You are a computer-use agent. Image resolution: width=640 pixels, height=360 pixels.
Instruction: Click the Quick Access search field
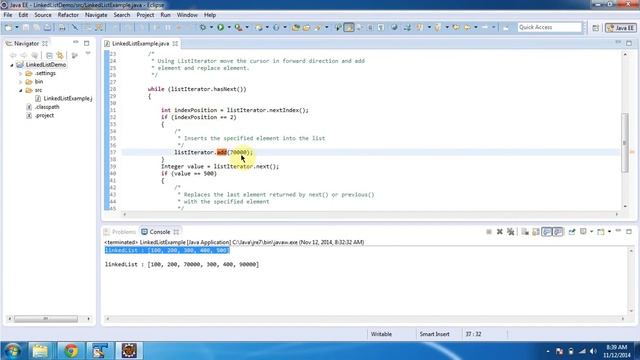pos(549,27)
